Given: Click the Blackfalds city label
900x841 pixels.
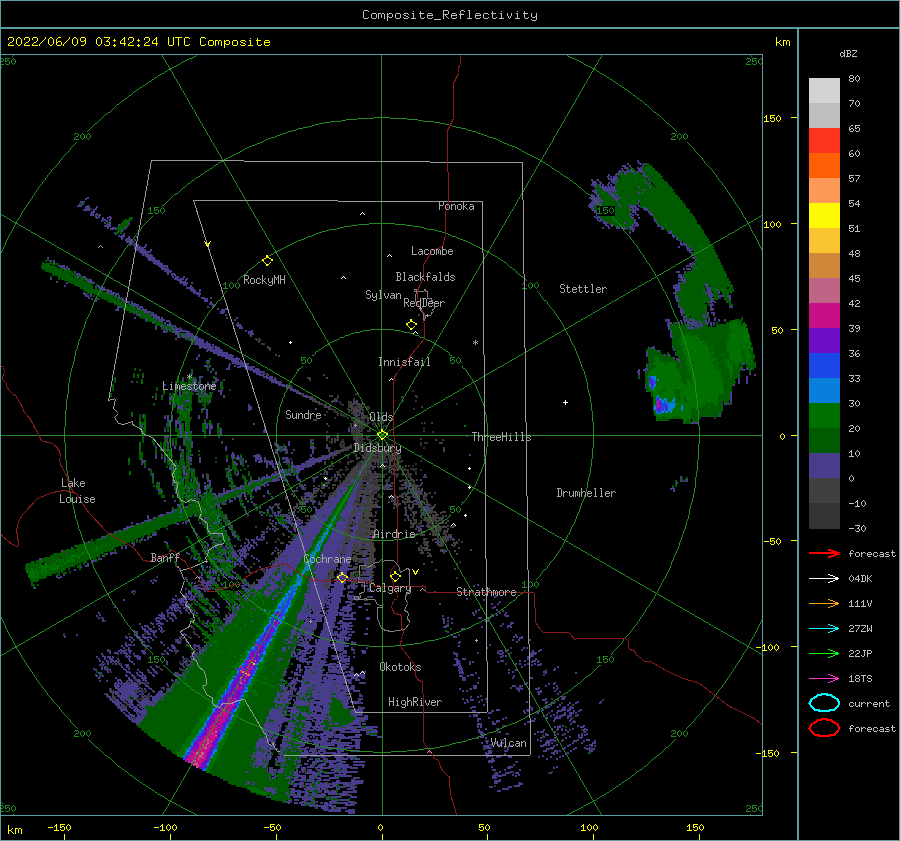Looking at the screenshot, I should point(425,277).
